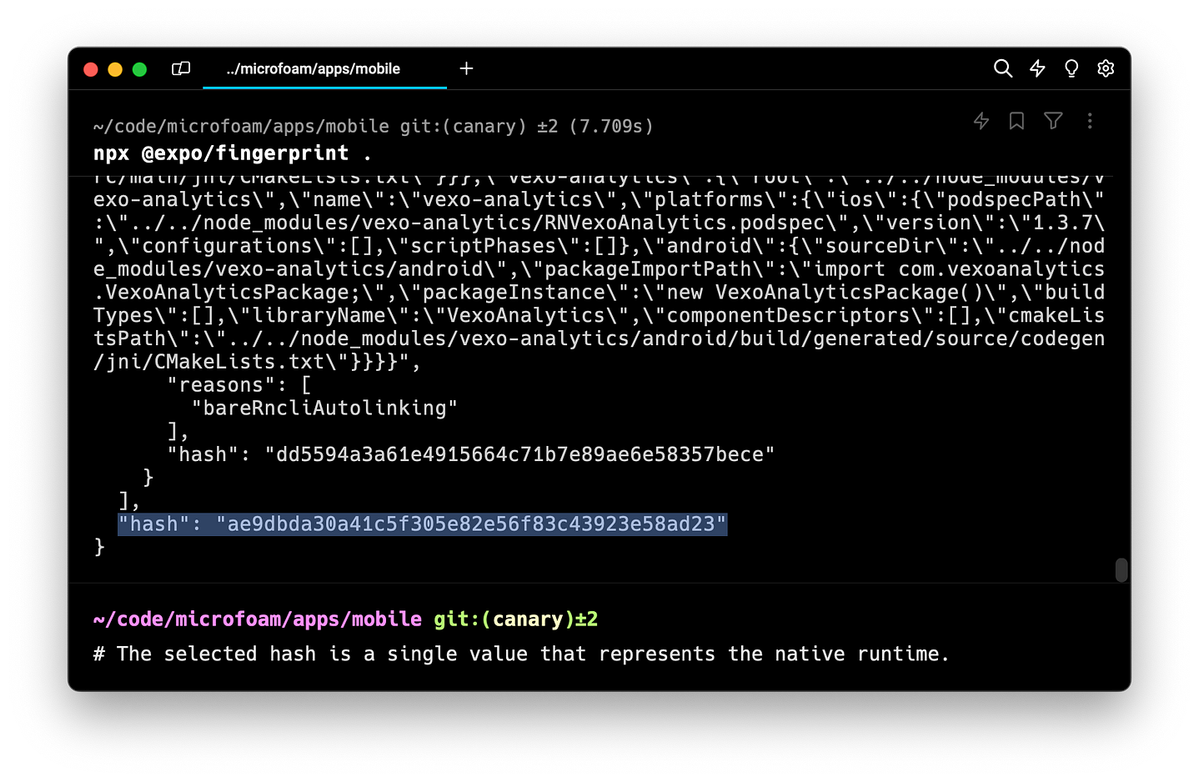Screen dimensions: 1200x782
Task: Bookmark the fingerprint command block
Action: click(x=1017, y=120)
